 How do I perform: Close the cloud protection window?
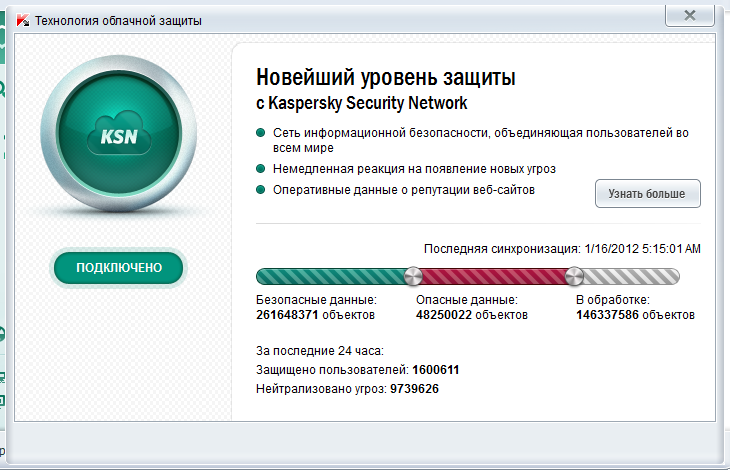point(688,16)
